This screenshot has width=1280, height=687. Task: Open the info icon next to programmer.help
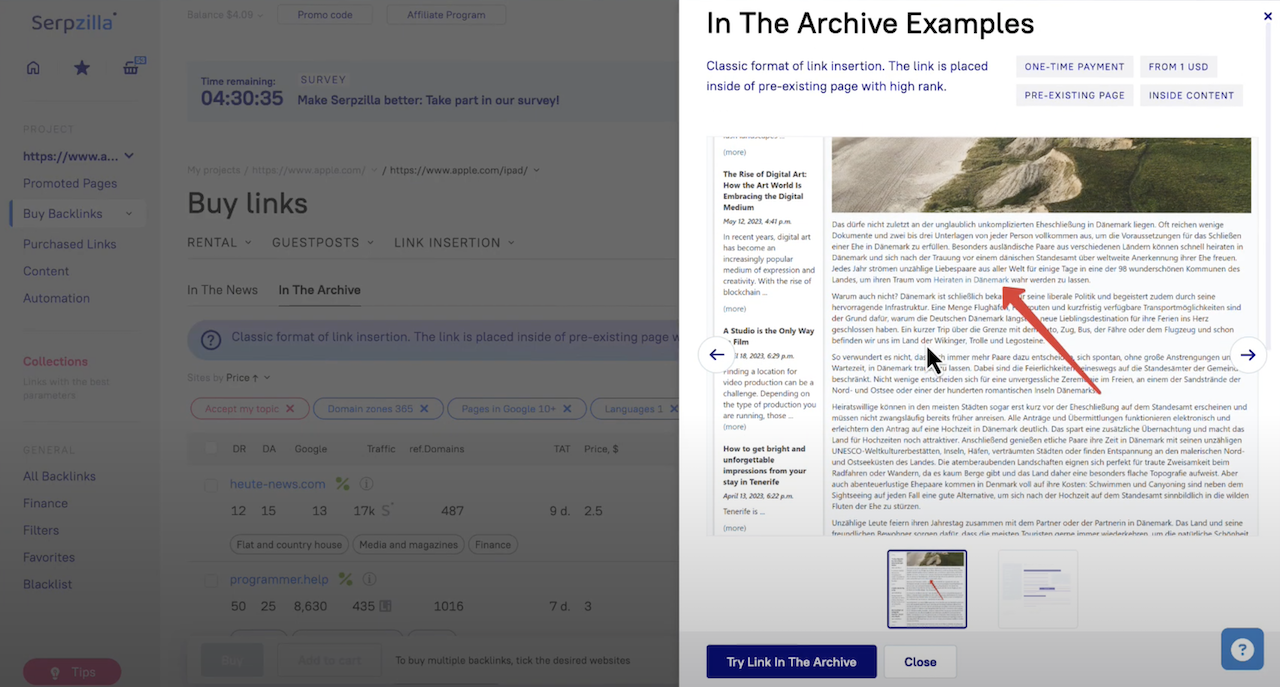point(369,579)
